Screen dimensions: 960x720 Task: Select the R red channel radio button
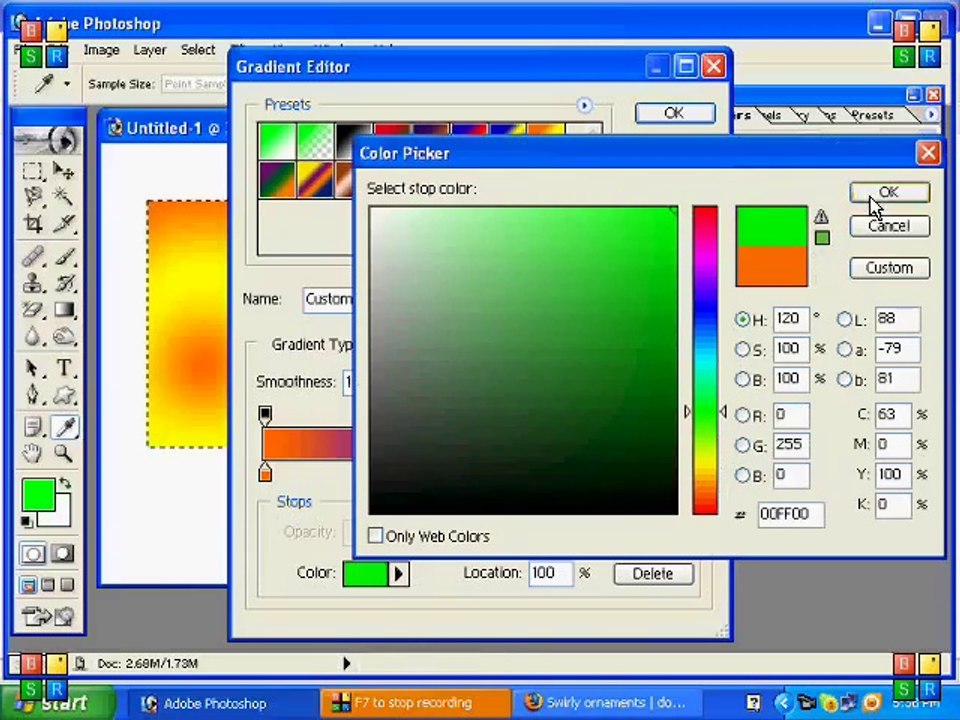742,416
